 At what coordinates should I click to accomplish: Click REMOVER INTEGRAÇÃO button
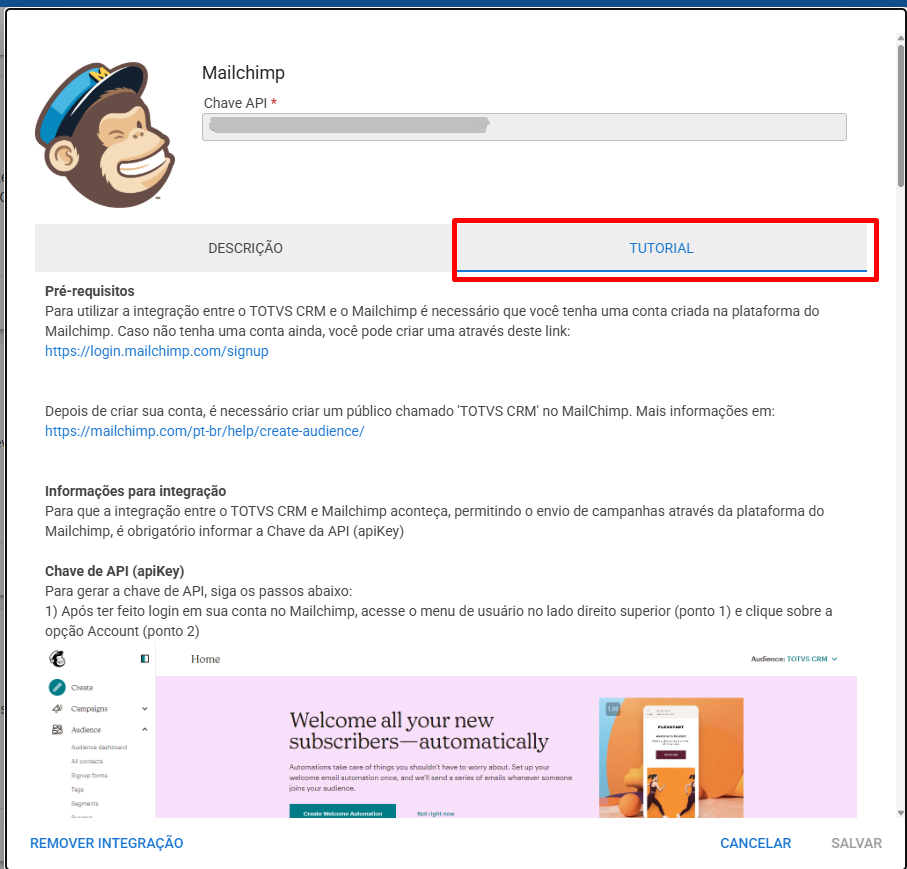106,843
